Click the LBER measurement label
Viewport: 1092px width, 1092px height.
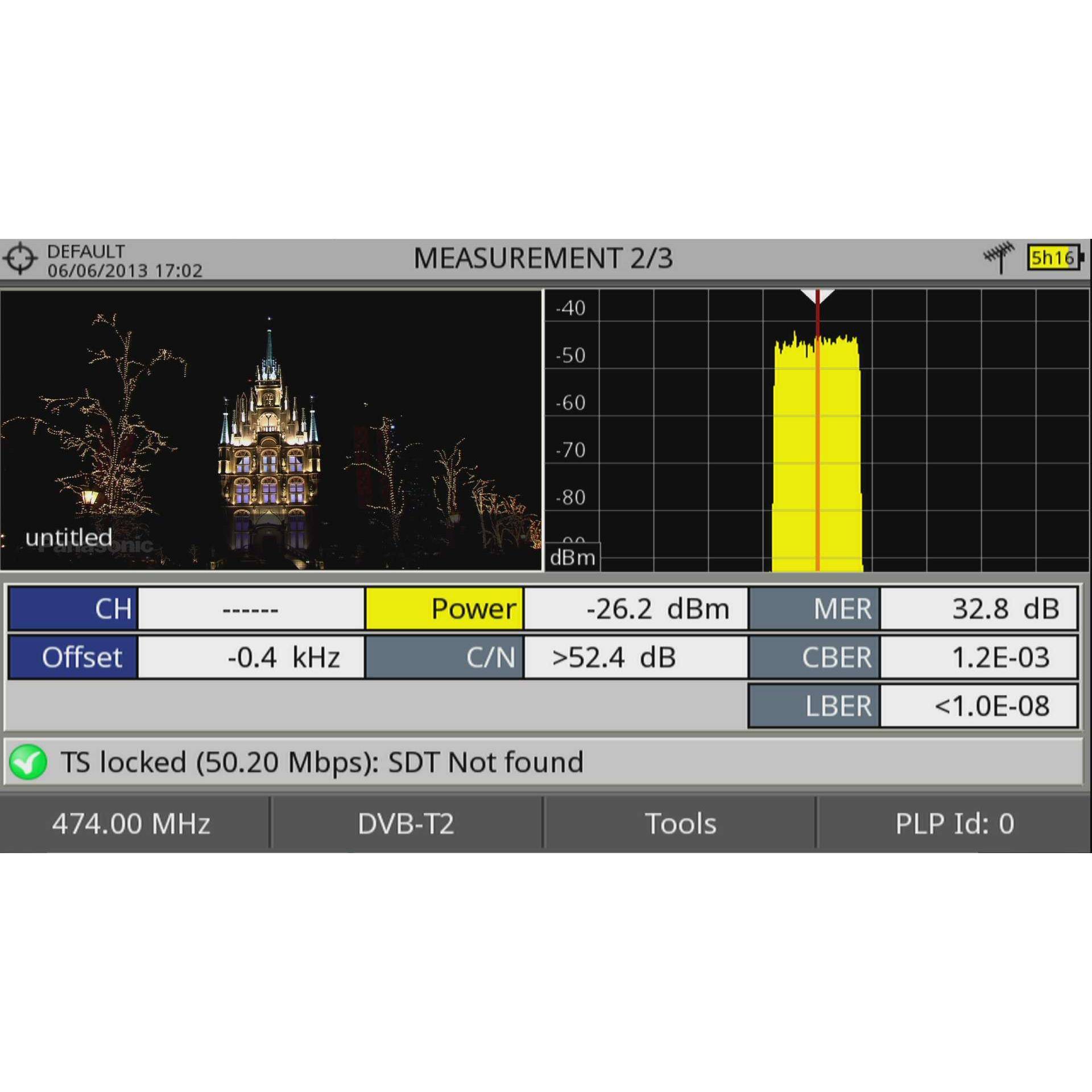point(814,706)
